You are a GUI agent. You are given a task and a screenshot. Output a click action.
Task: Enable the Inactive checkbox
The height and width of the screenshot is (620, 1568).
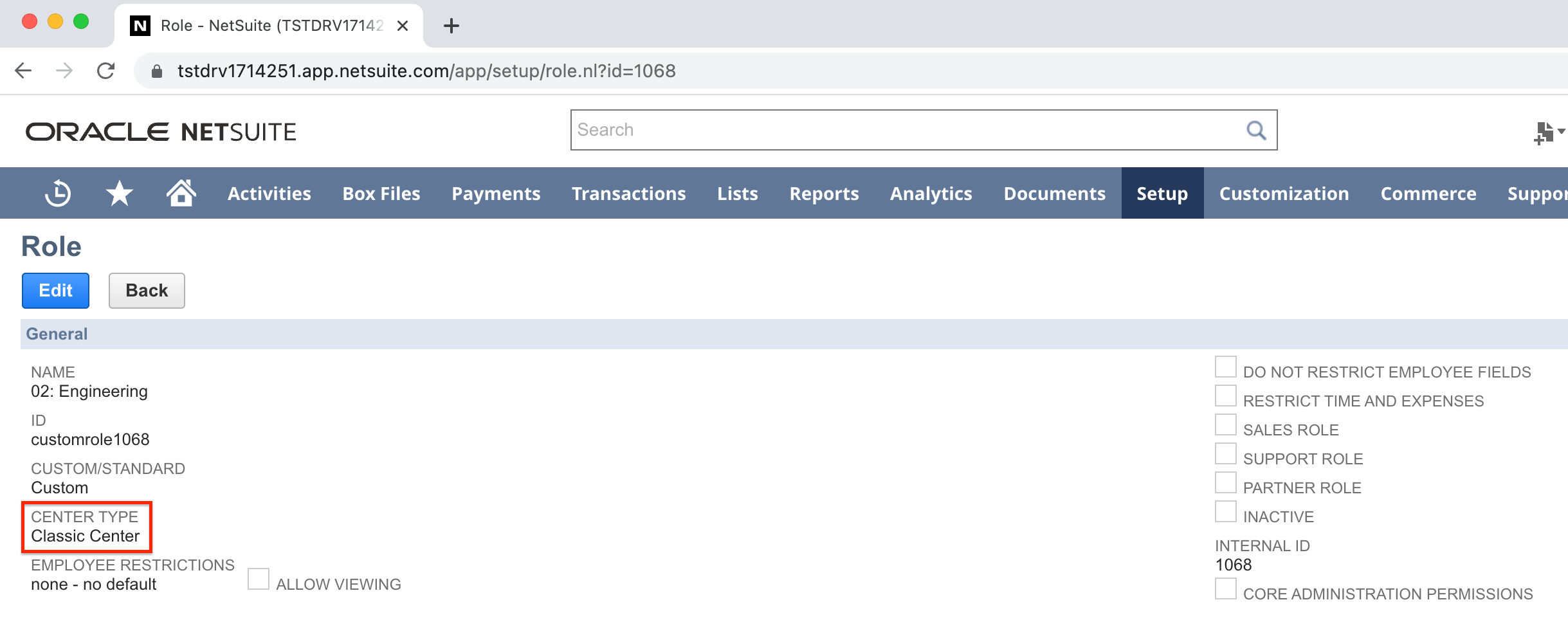1225,512
